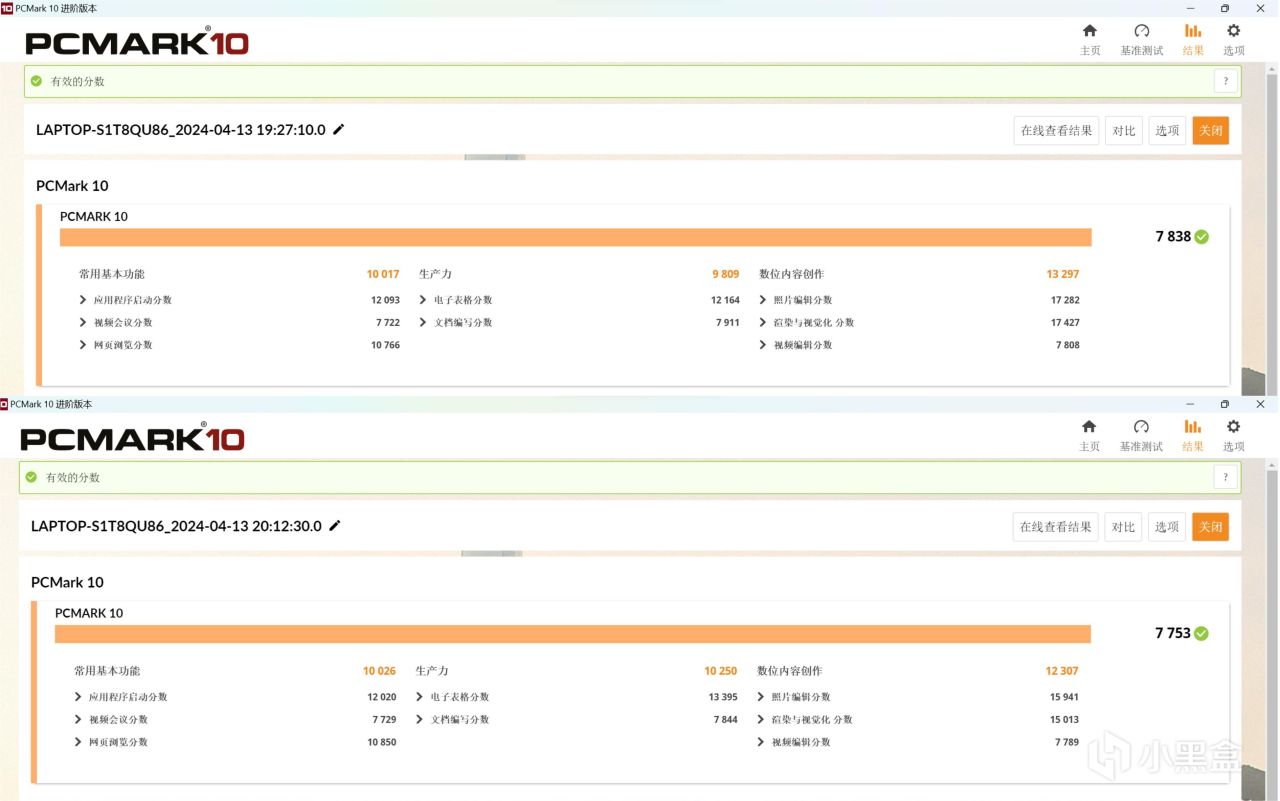Click 对比 button for the 19:27:10.0 result
The height and width of the screenshot is (801, 1280).
click(x=1124, y=130)
